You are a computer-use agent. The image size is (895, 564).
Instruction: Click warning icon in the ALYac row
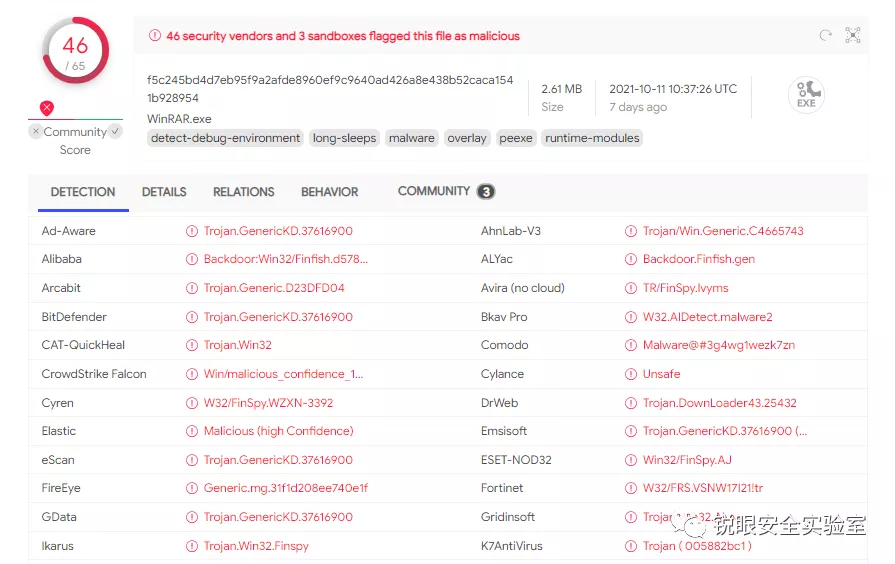click(x=631, y=259)
